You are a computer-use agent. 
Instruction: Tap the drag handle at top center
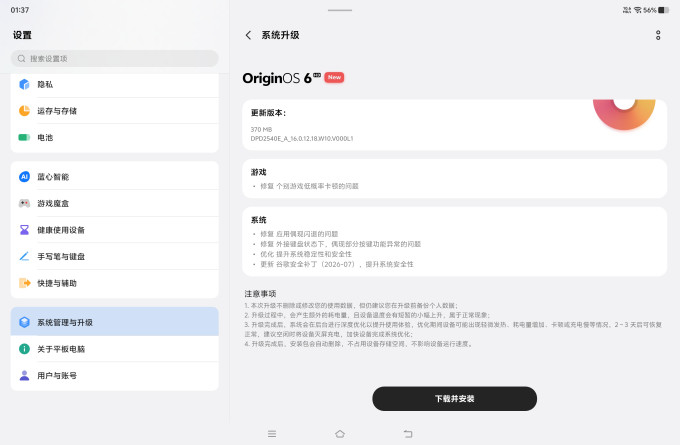click(x=340, y=10)
